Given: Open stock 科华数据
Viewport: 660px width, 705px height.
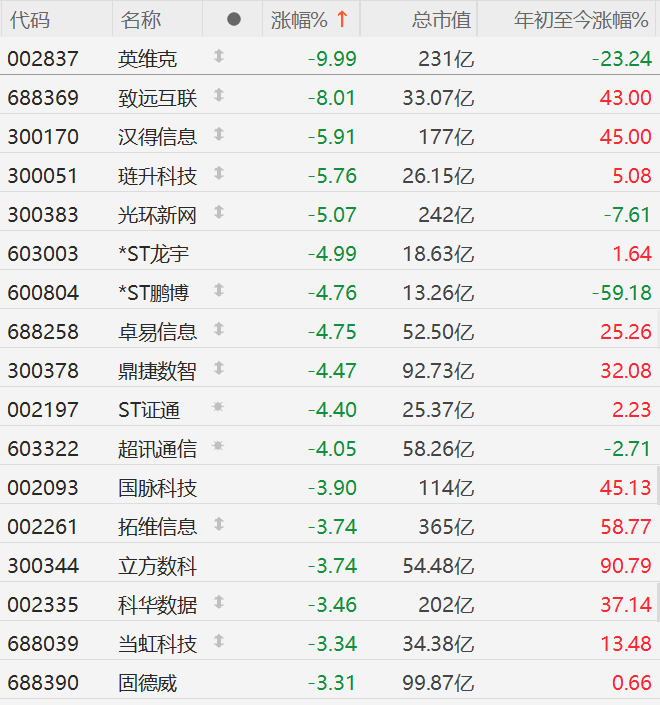Looking at the screenshot, I should 157,605.
